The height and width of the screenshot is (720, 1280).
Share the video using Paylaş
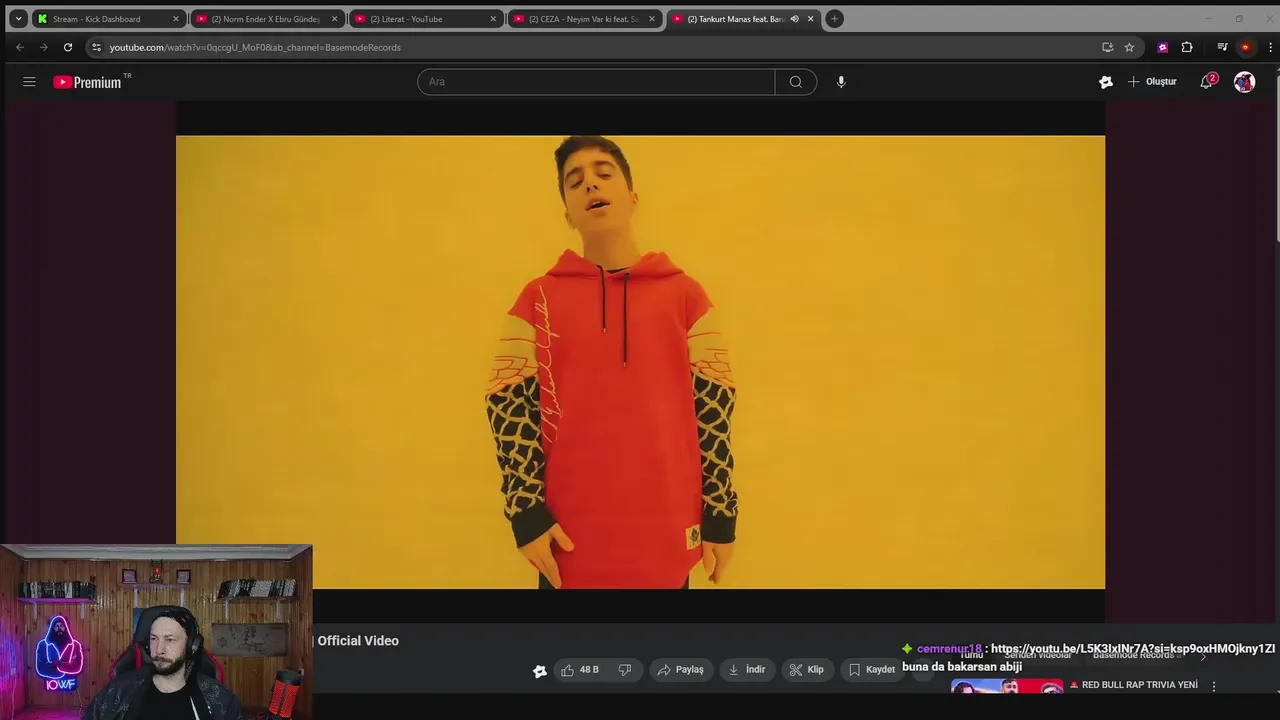tap(681, 670)
